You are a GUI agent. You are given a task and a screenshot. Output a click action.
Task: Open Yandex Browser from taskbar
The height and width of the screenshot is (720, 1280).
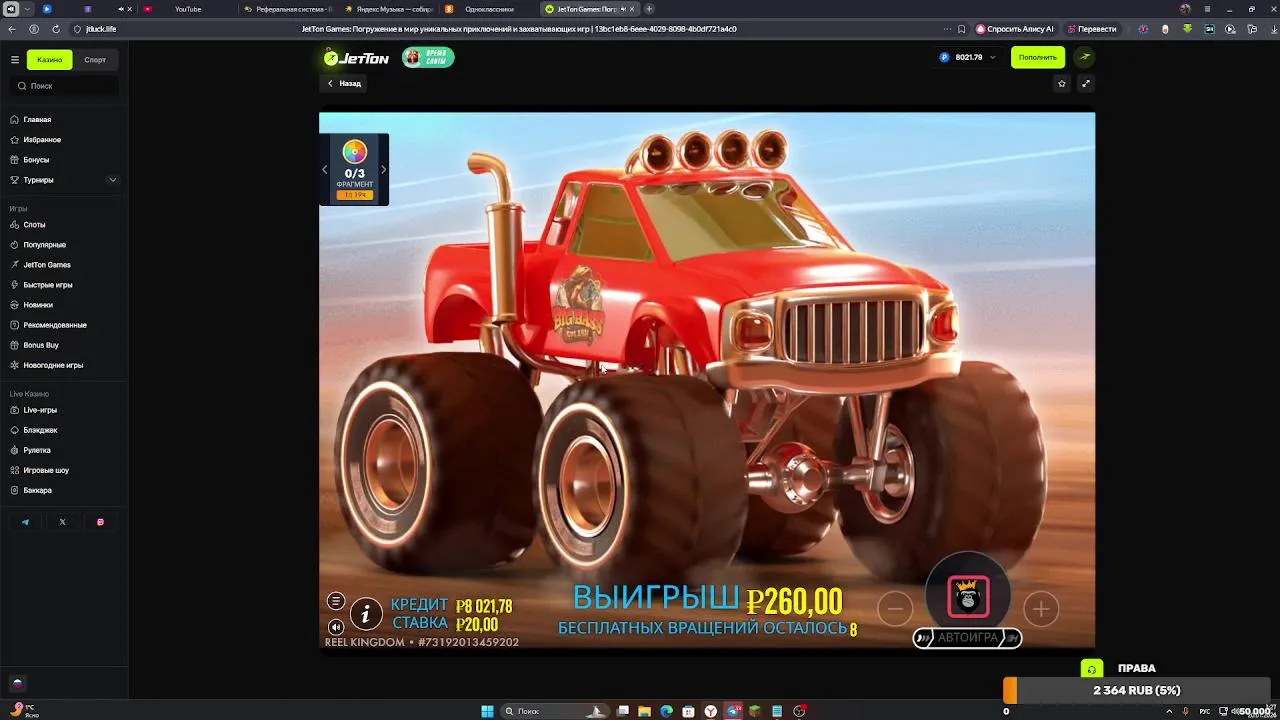coord(711,711)
